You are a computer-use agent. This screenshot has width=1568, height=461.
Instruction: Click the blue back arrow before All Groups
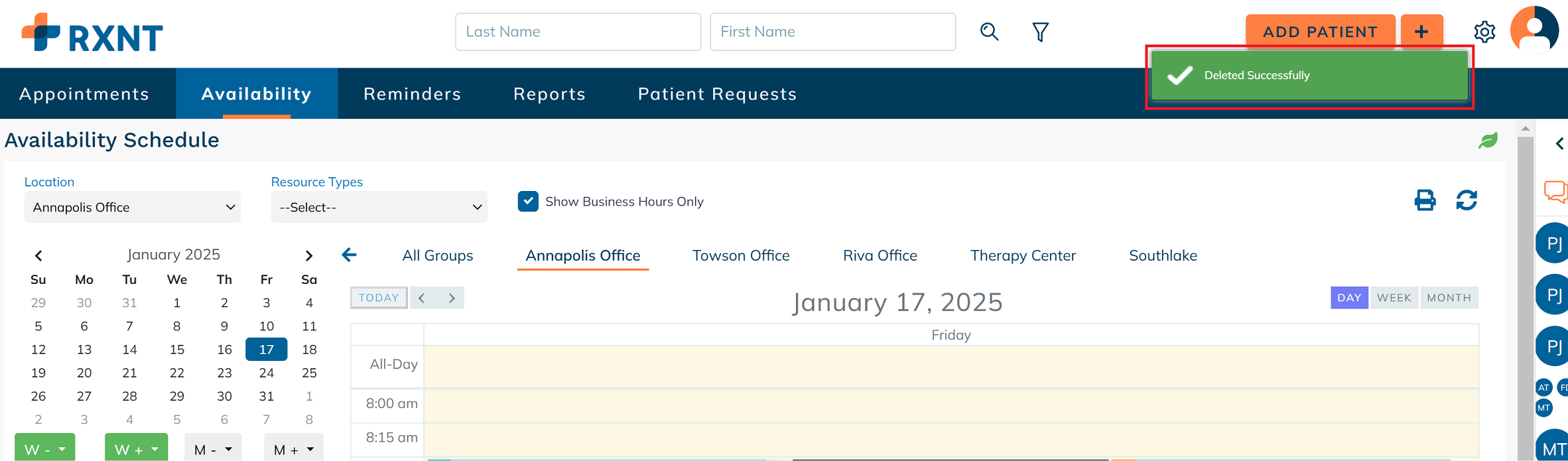click(350, 255)
